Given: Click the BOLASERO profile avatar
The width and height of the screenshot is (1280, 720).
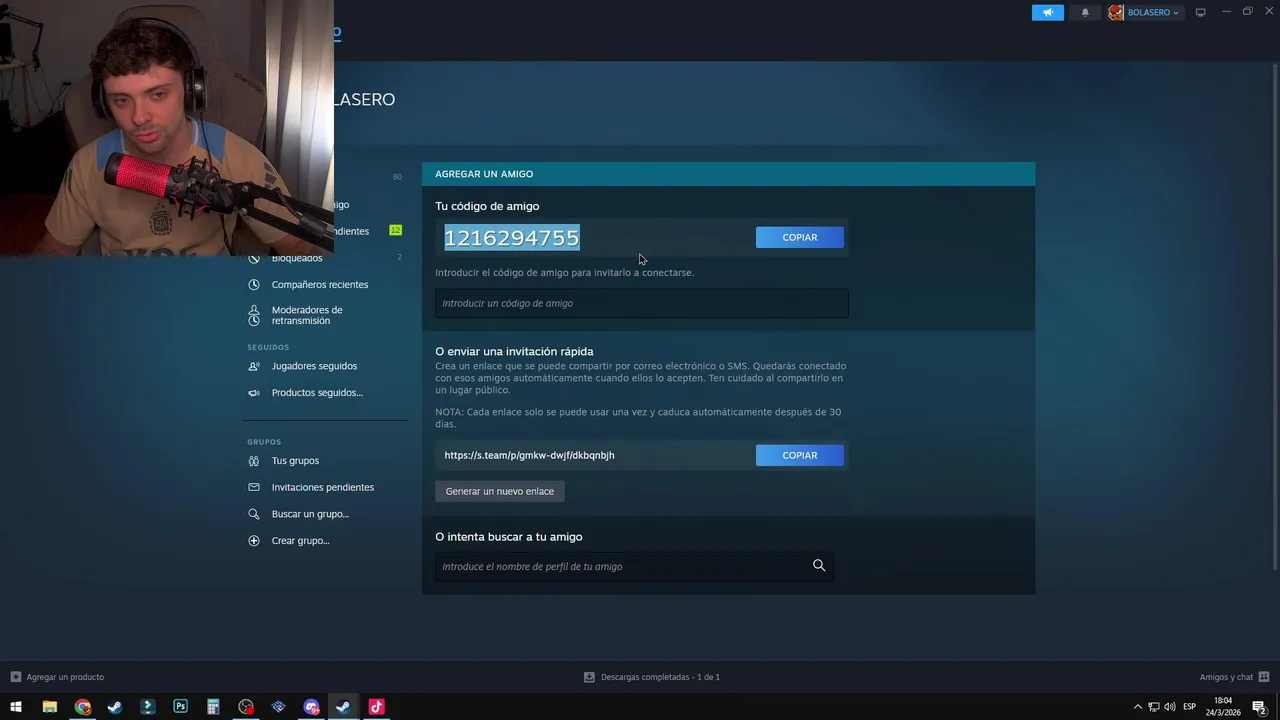Looking at the screenshot, I should coord(1116,12).
